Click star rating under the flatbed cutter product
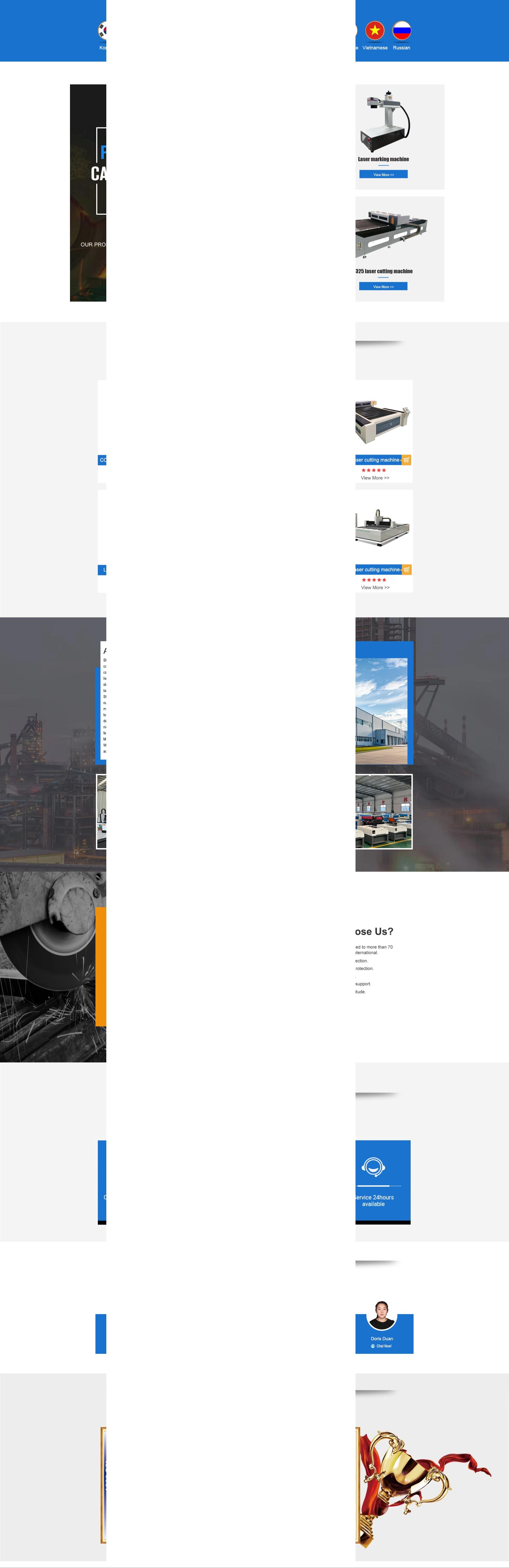This screenshot has height=1568, width=509. (x=373, y=470)
